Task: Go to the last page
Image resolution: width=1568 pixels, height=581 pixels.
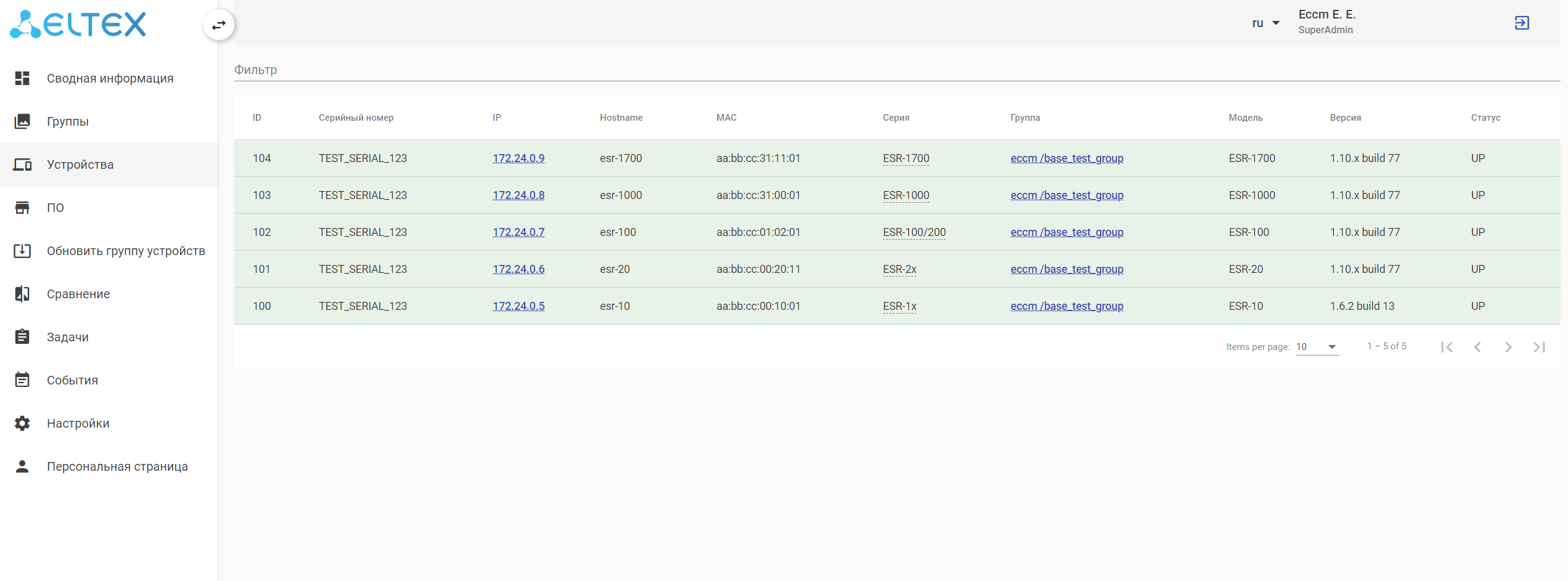Action: pos(1539,347)
